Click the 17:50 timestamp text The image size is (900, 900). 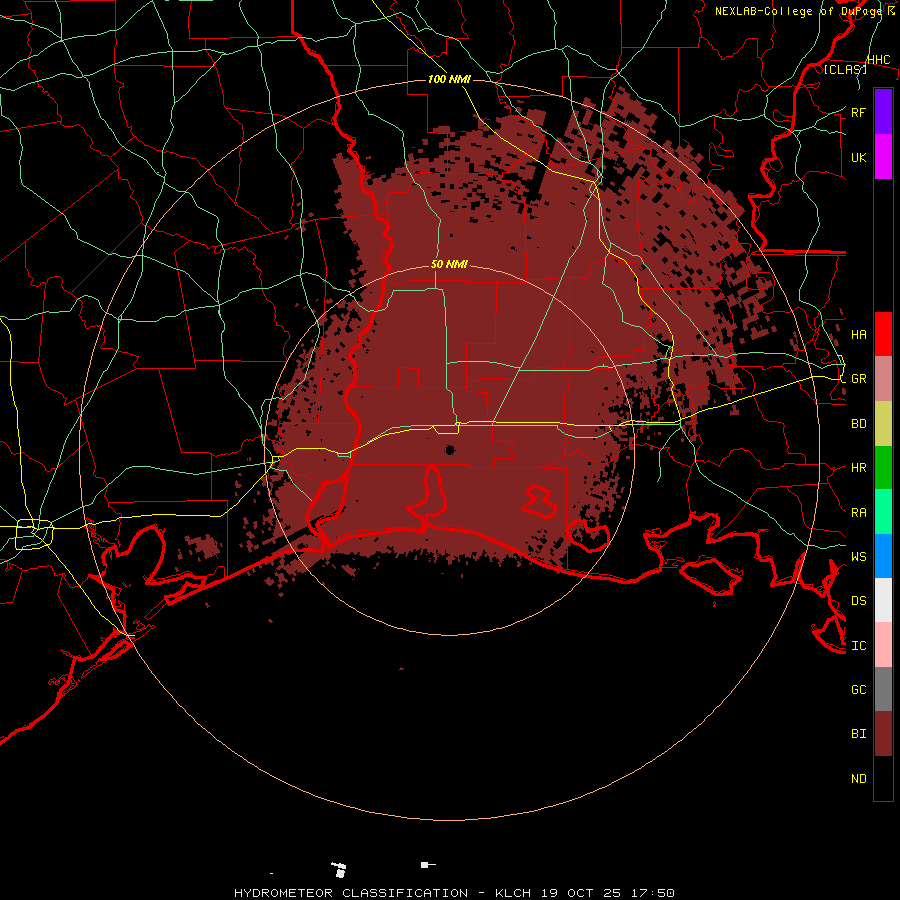tap(653, 893)
